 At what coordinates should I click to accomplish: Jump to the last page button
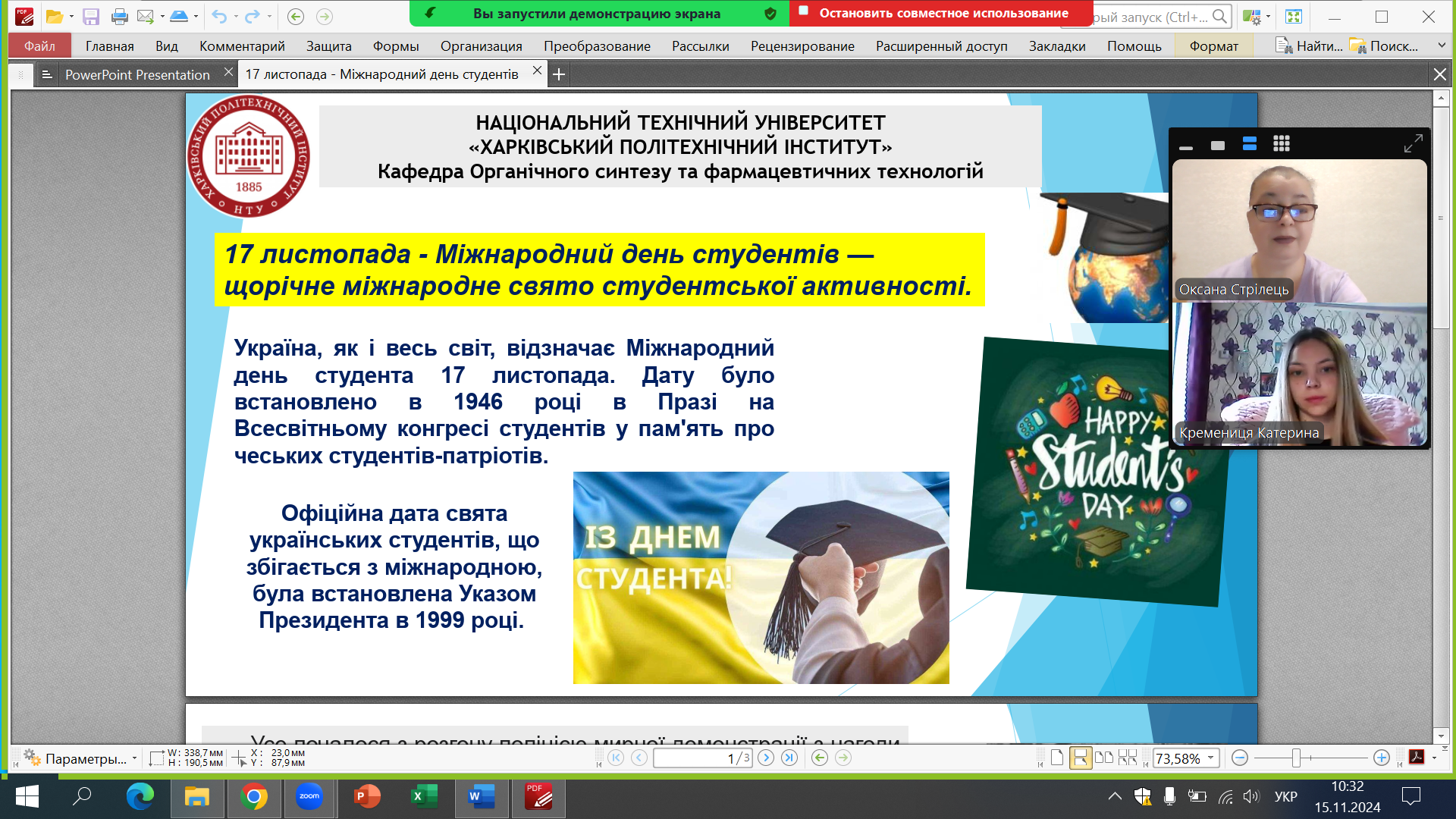(x=789, y=758)
